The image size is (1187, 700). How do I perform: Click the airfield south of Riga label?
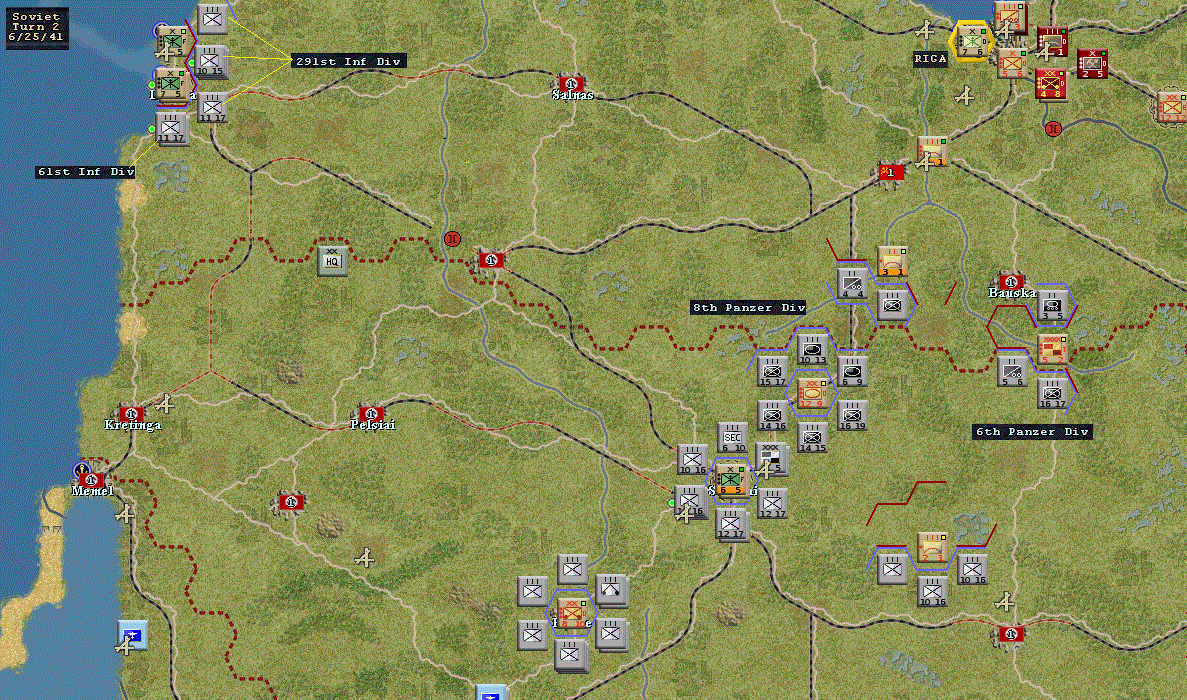pyautogui.click(x=964, y=96)
